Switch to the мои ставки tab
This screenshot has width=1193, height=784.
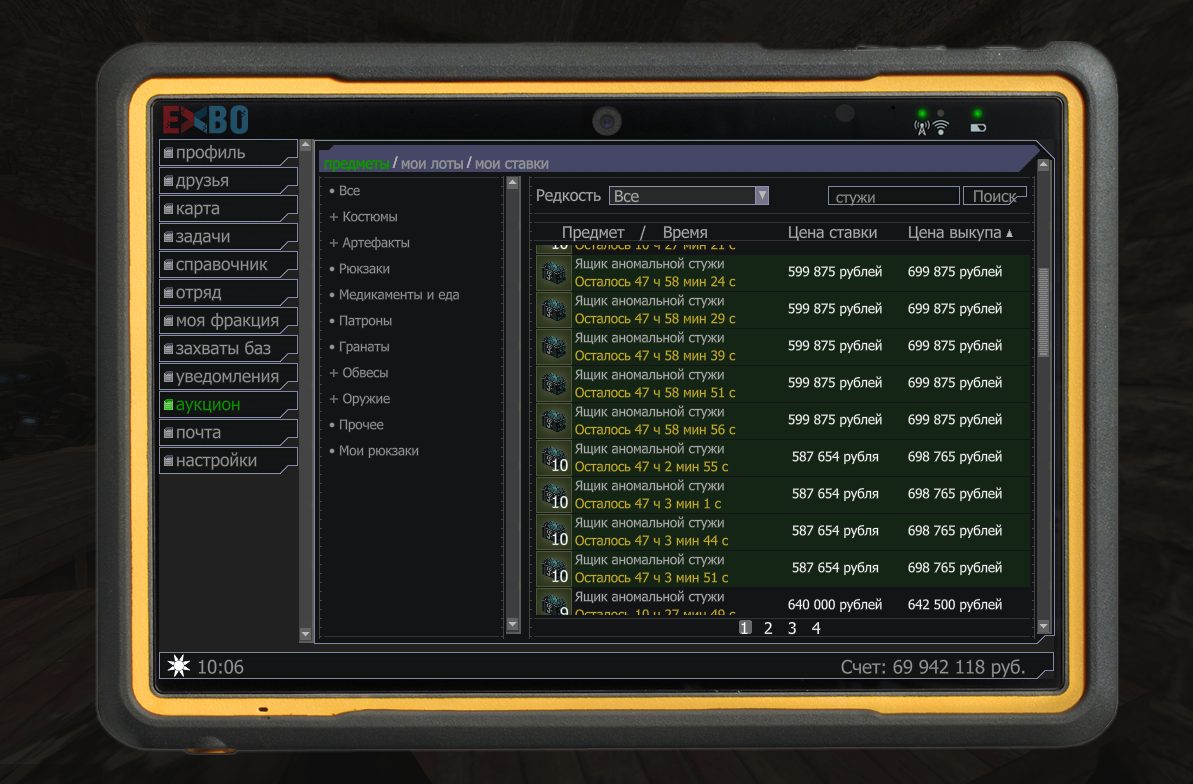(511, 163)
